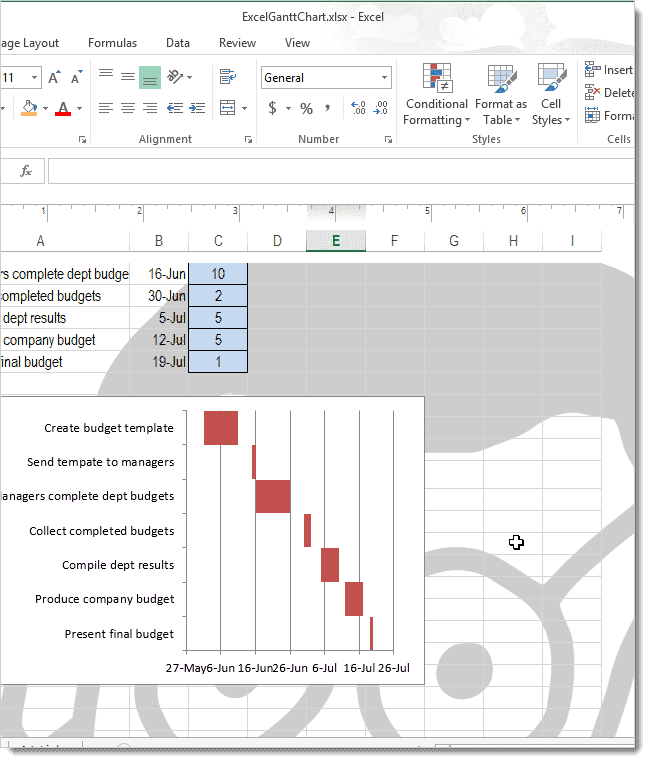Select column B header
650x763 pixels.
click(159, 241)
